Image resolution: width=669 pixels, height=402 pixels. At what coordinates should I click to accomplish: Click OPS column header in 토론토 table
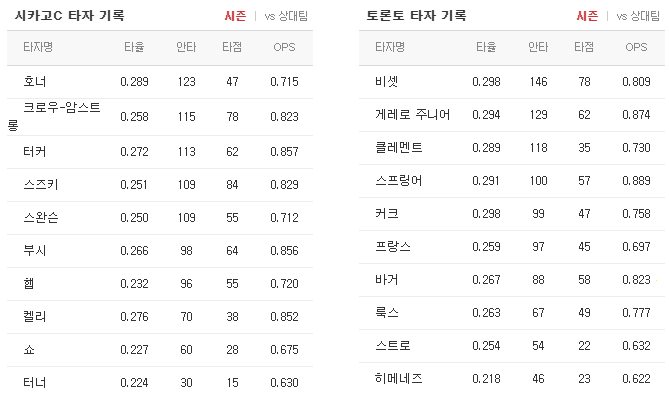636,47
